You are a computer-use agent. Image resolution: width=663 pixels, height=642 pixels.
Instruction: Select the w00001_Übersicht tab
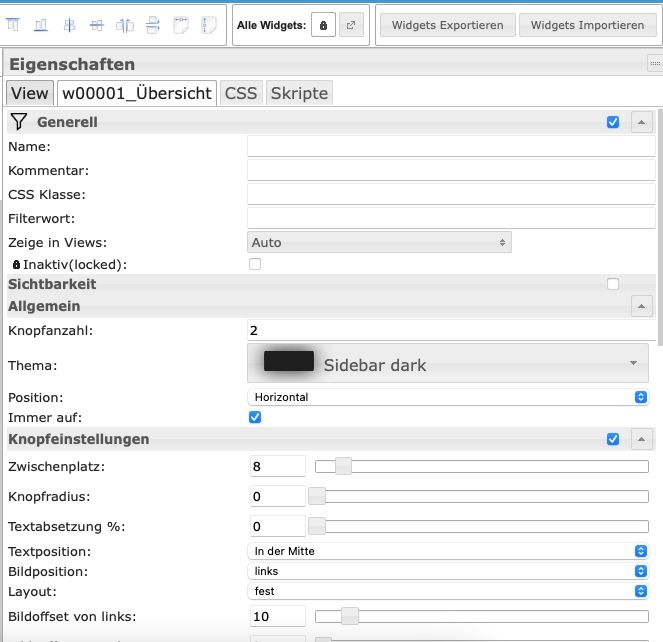(137, 93)
